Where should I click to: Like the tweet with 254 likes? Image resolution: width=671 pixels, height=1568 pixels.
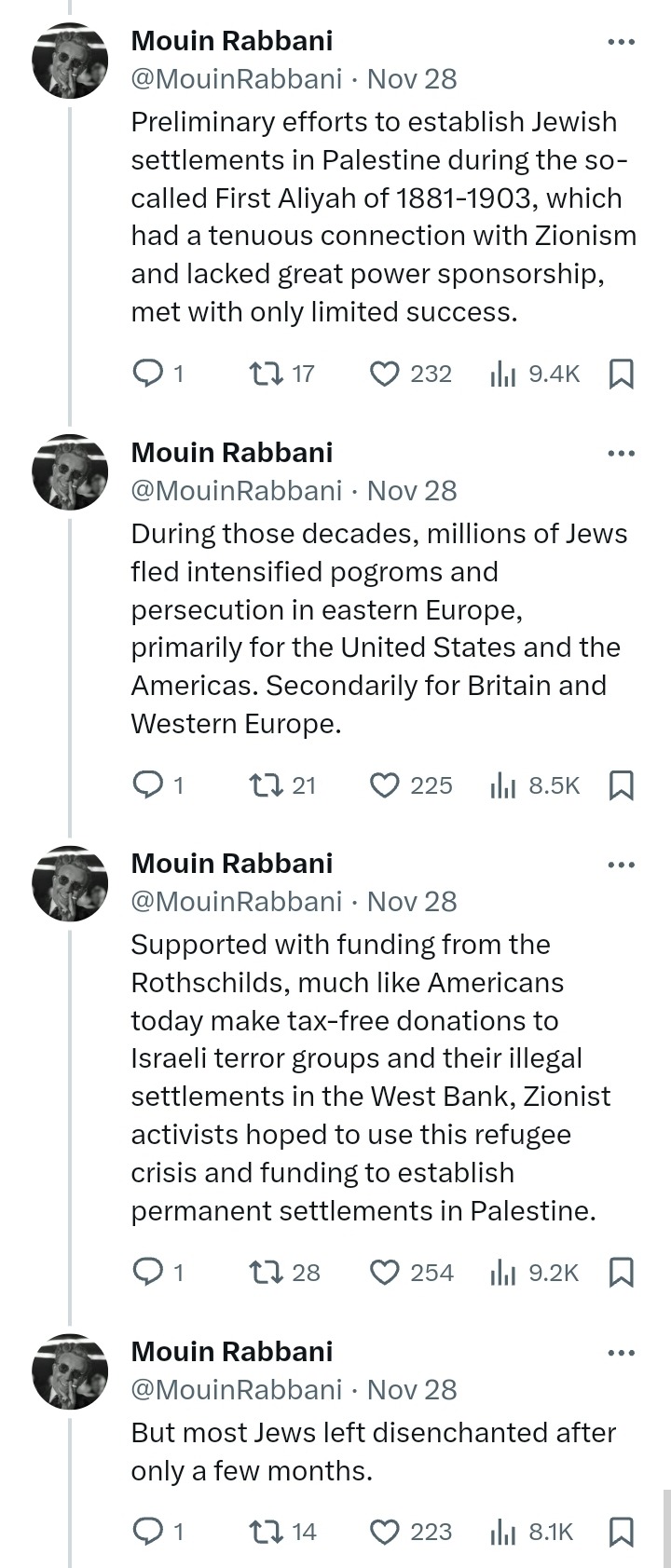point(385,1272)
